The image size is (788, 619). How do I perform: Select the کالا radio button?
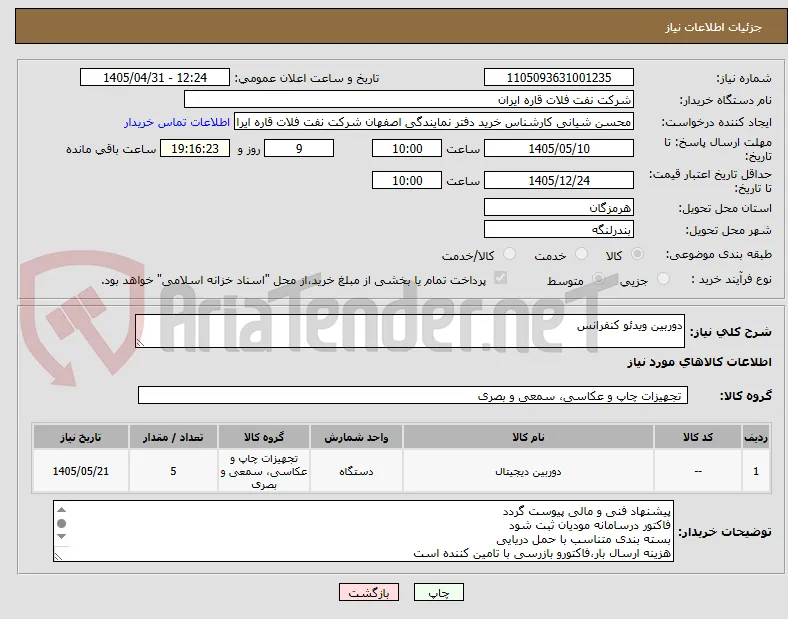pyautogui.click(x=637, y=254)
